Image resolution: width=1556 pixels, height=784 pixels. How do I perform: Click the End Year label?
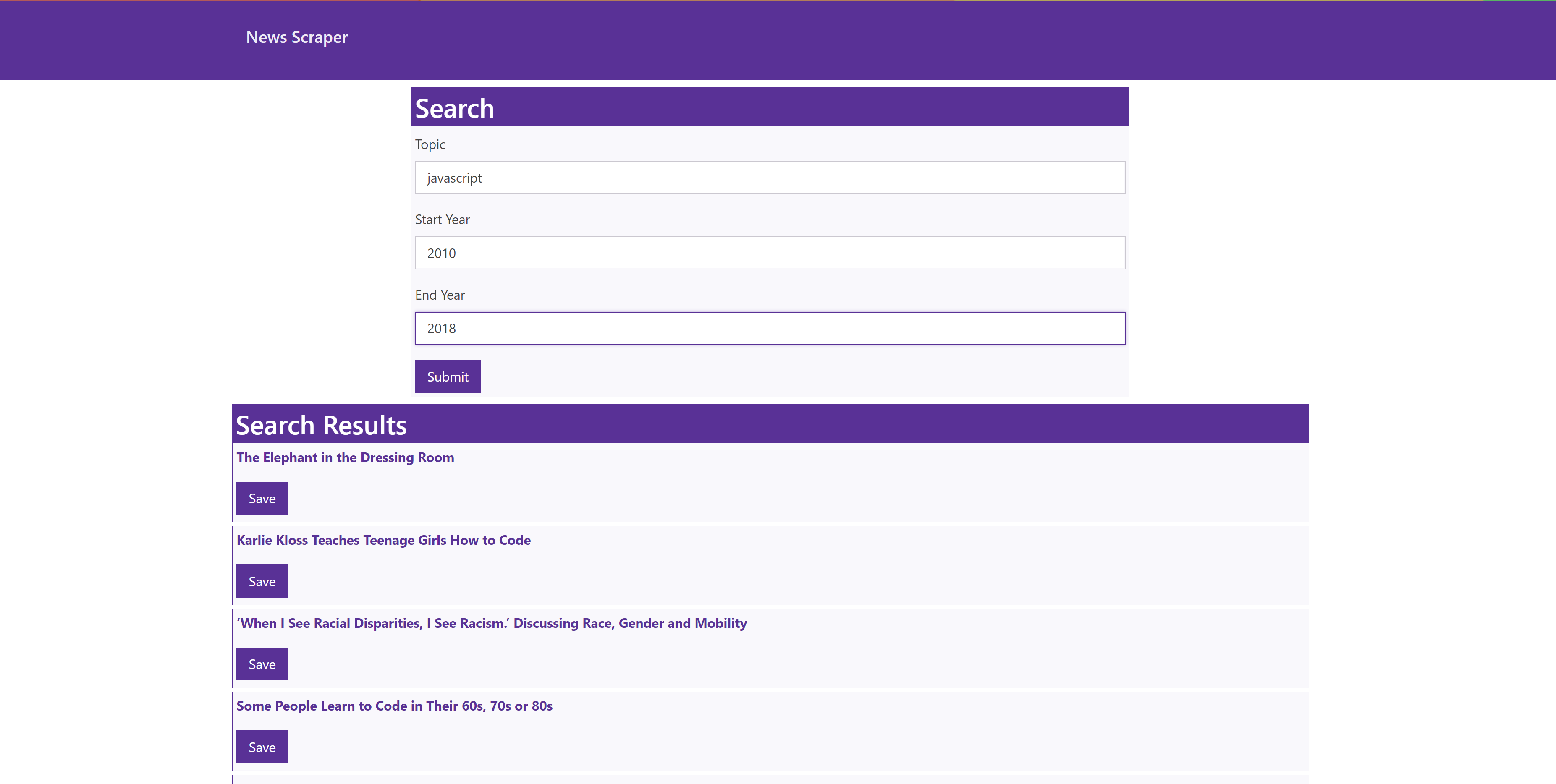pyautogui.click(x=440, y=295)
